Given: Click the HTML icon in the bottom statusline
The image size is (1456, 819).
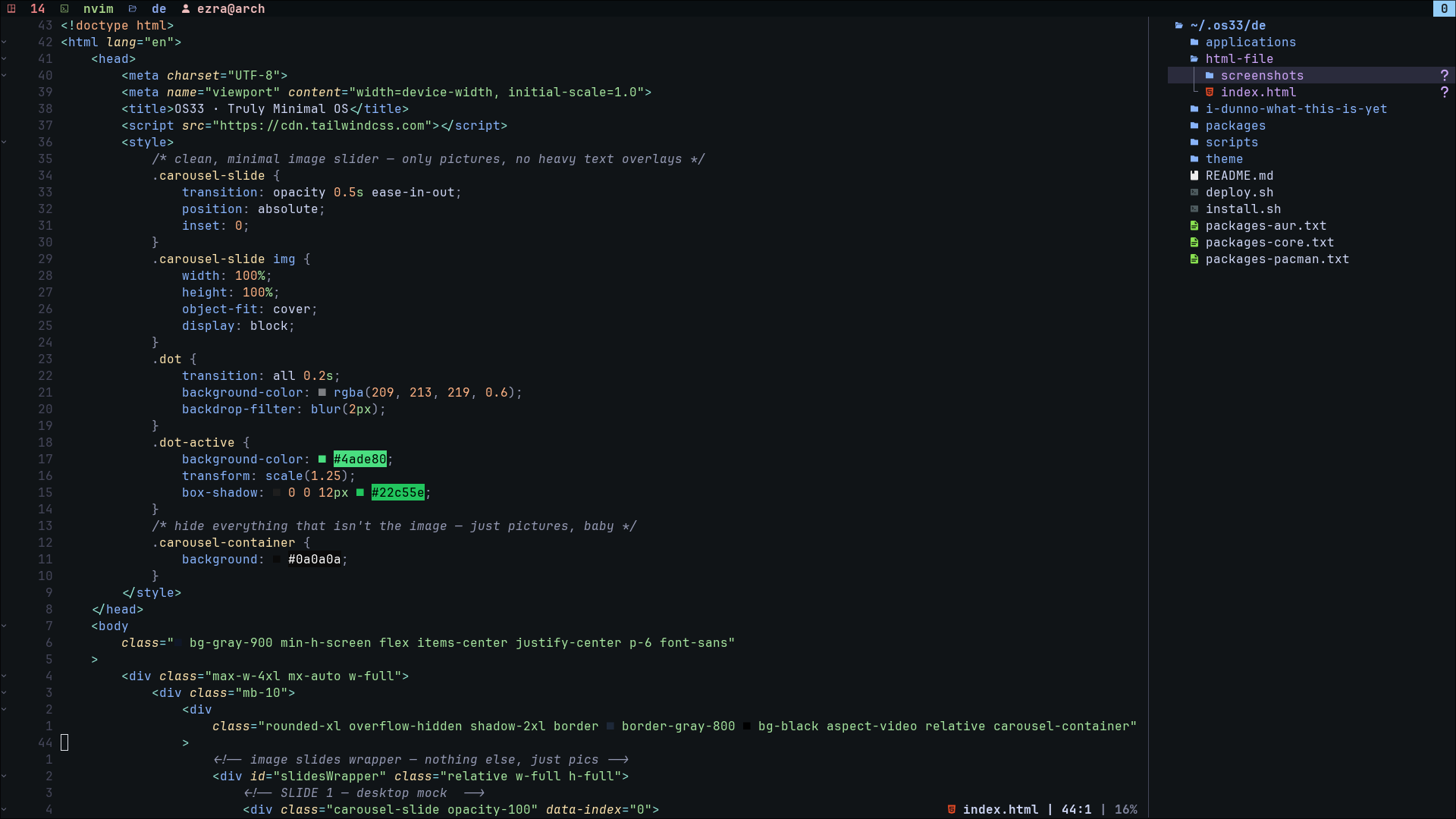Looking at the screenshot, I should [952, 809].
